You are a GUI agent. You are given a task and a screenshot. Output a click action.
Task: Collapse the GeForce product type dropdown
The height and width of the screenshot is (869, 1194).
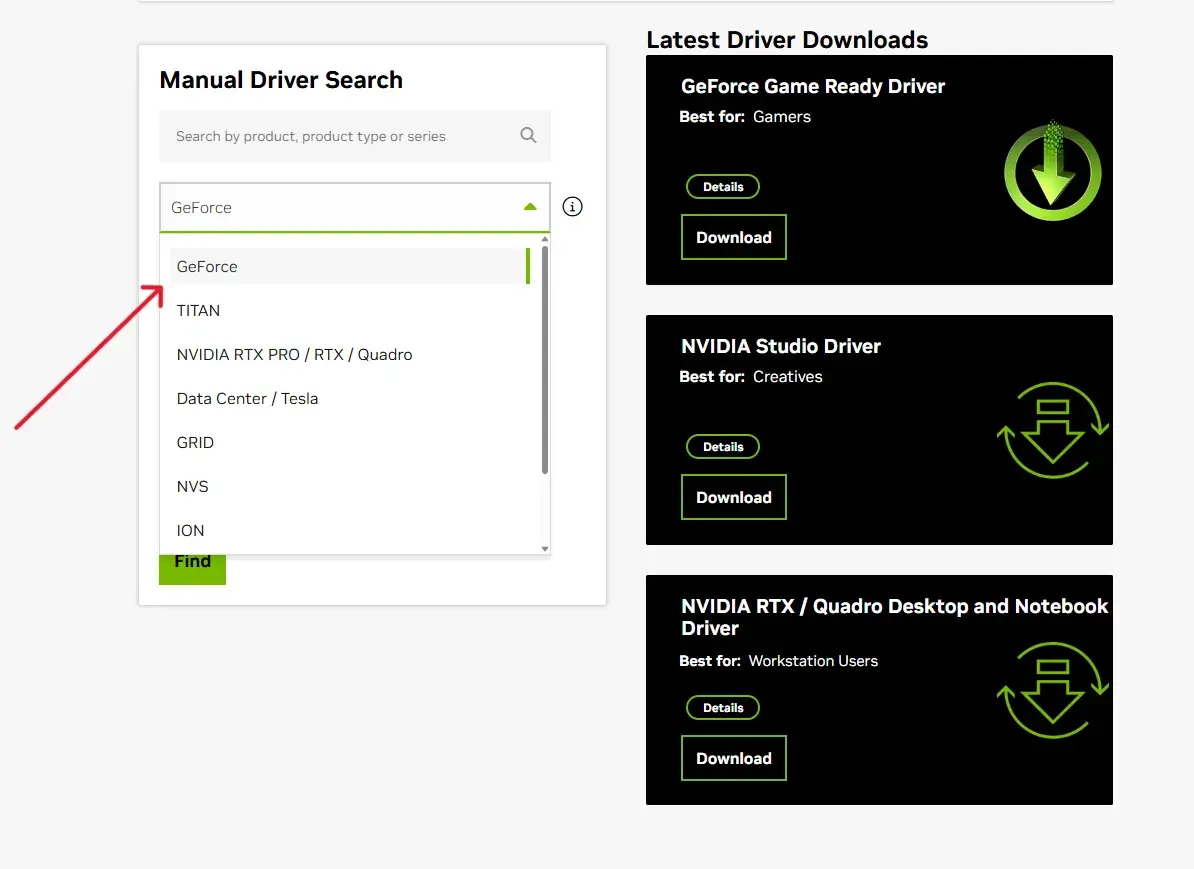tap(530, 207)
